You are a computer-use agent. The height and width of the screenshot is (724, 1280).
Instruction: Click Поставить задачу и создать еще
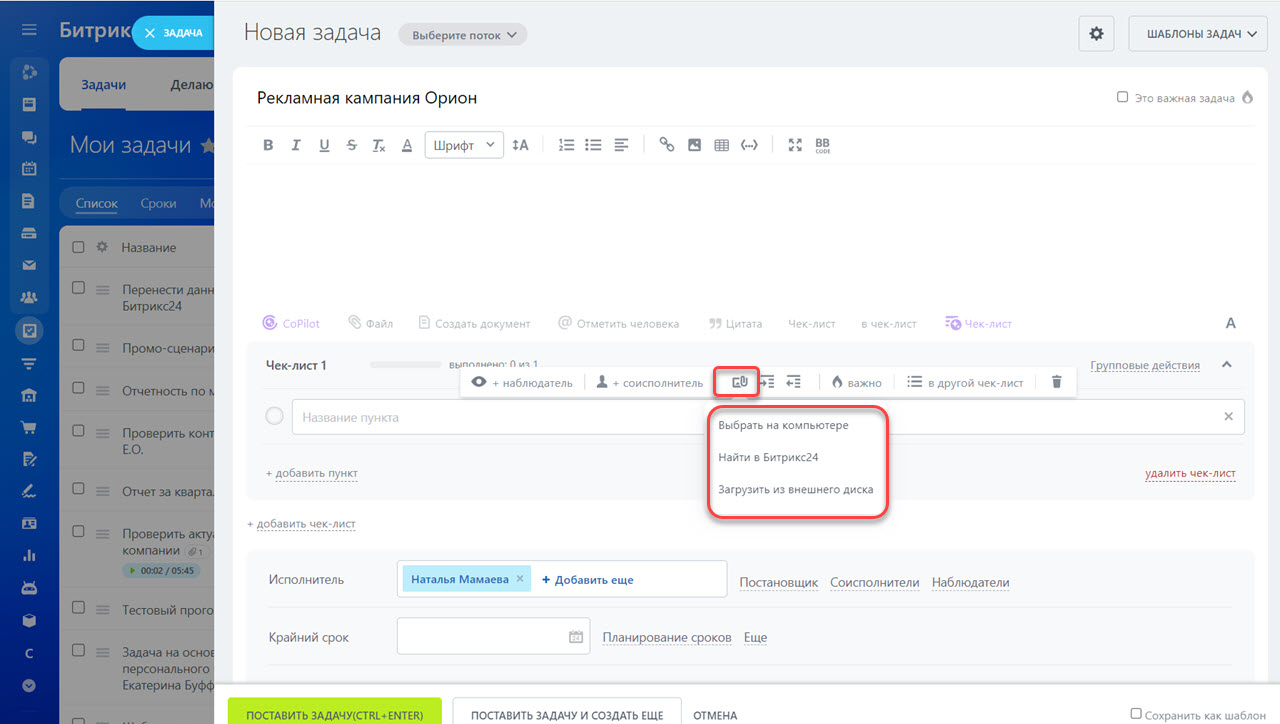(567, 711)
